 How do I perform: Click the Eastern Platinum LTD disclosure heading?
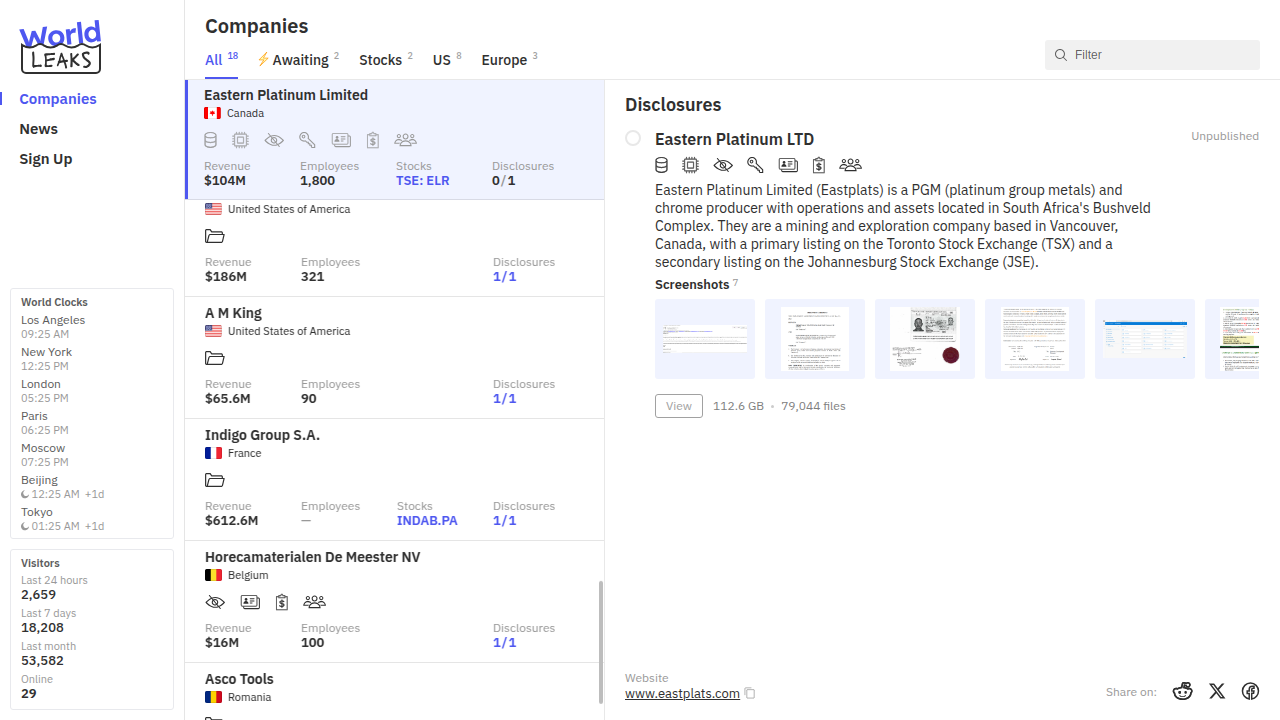click(x=734, y=139)
